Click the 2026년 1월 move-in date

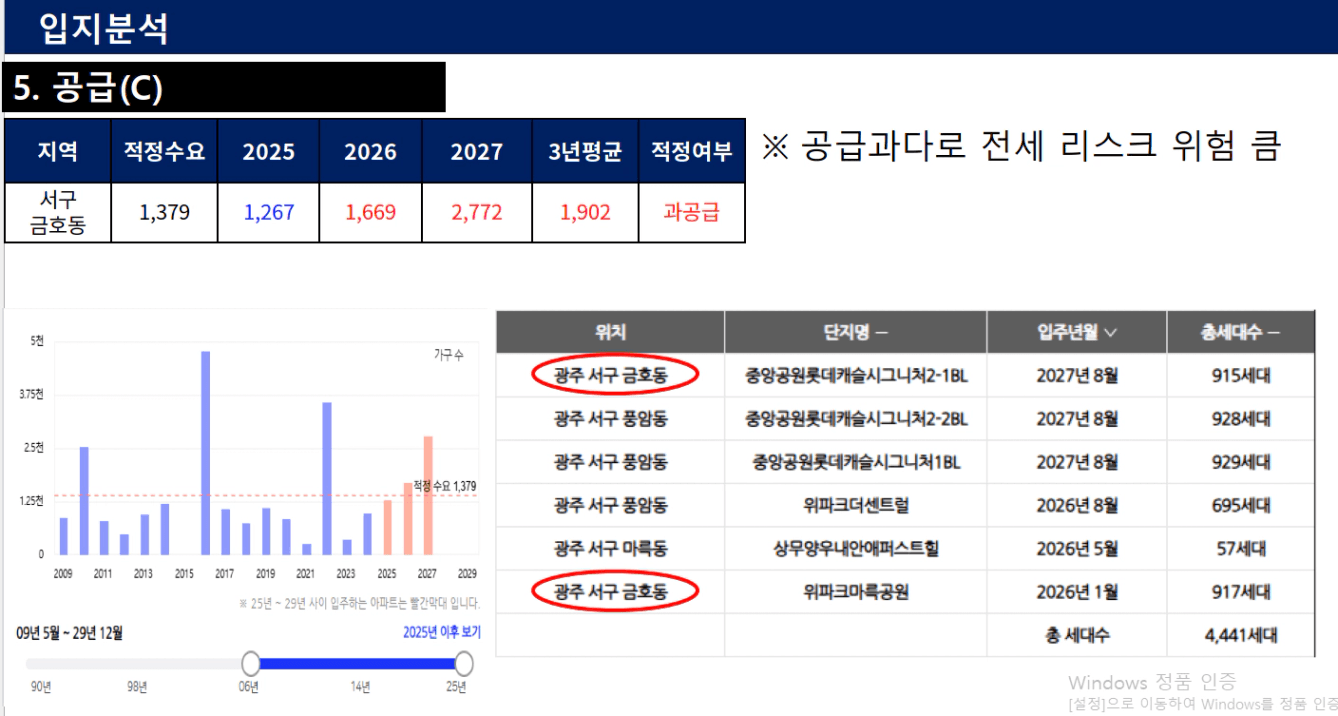[1077, 592]
